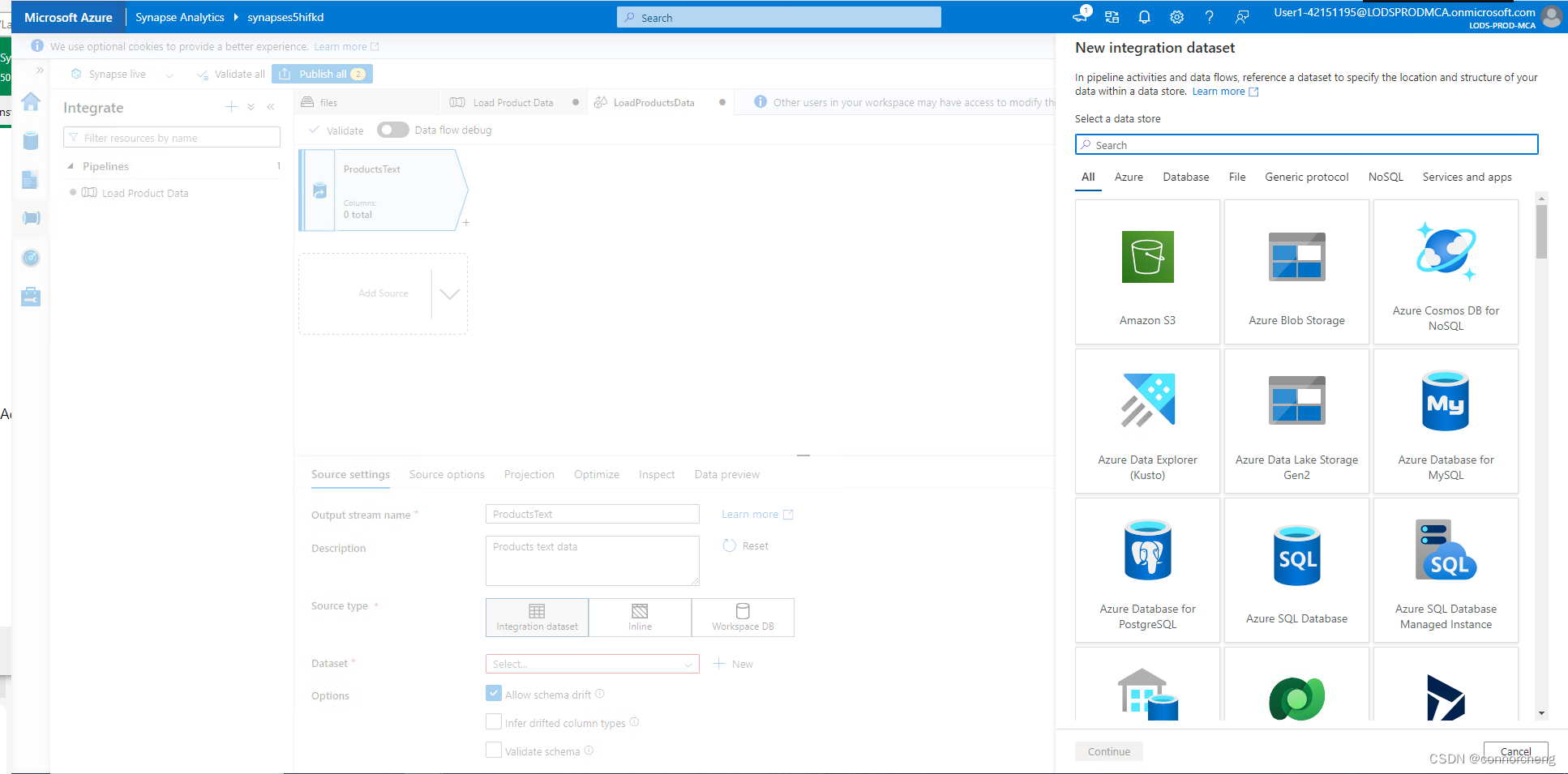Open the Source options tab
Viewport: 1568px width, 774px height.
447,474
